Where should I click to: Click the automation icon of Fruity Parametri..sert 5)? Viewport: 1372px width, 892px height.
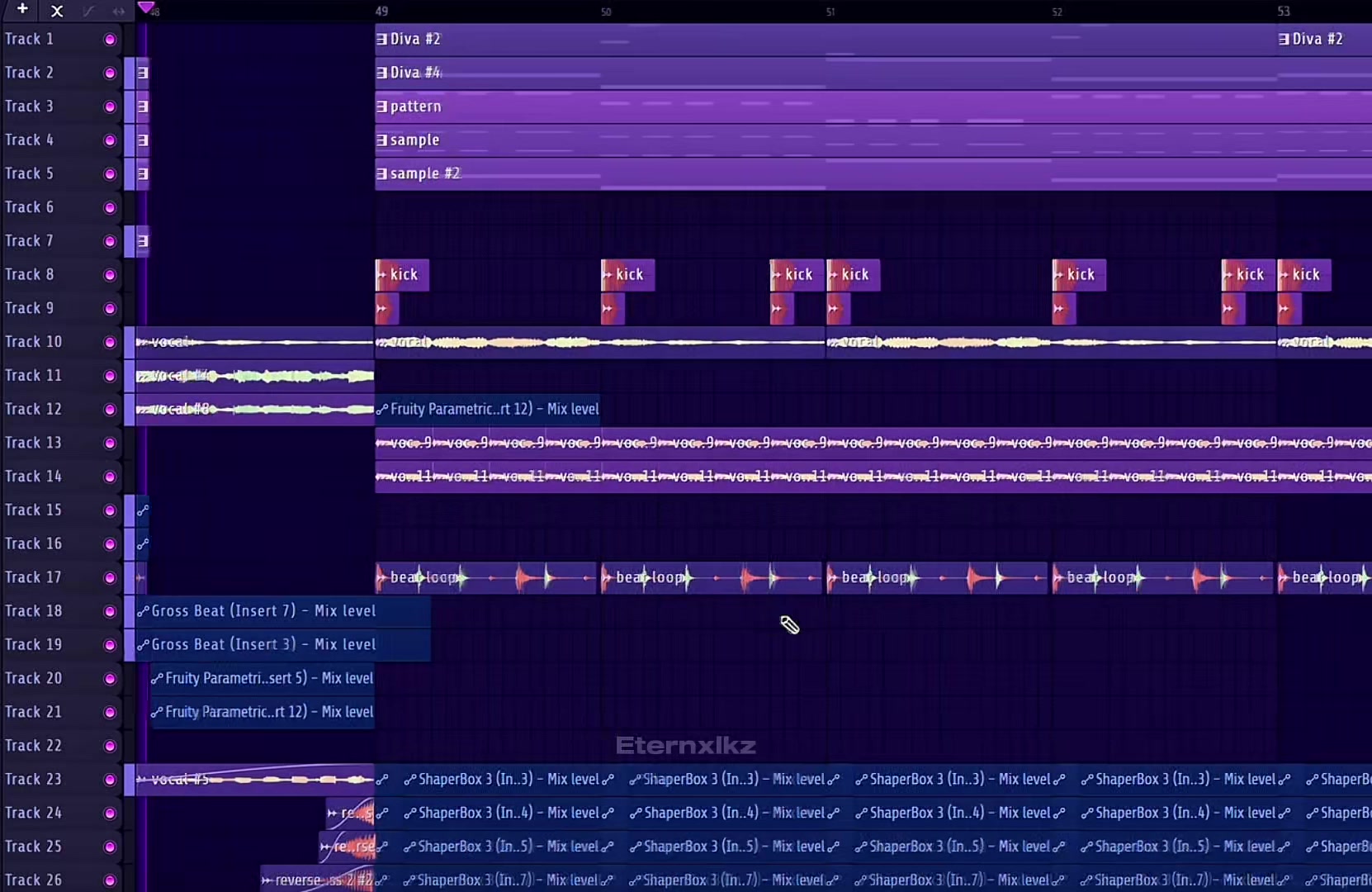click(157, 679)
